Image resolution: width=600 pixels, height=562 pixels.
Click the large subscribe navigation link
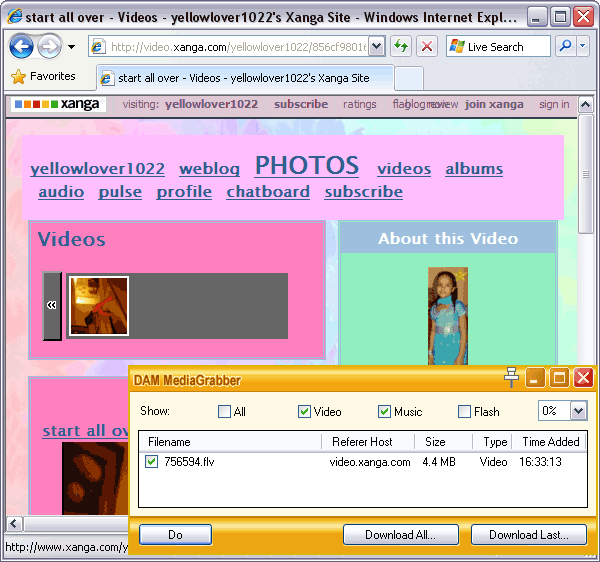(x=364, y=192)
